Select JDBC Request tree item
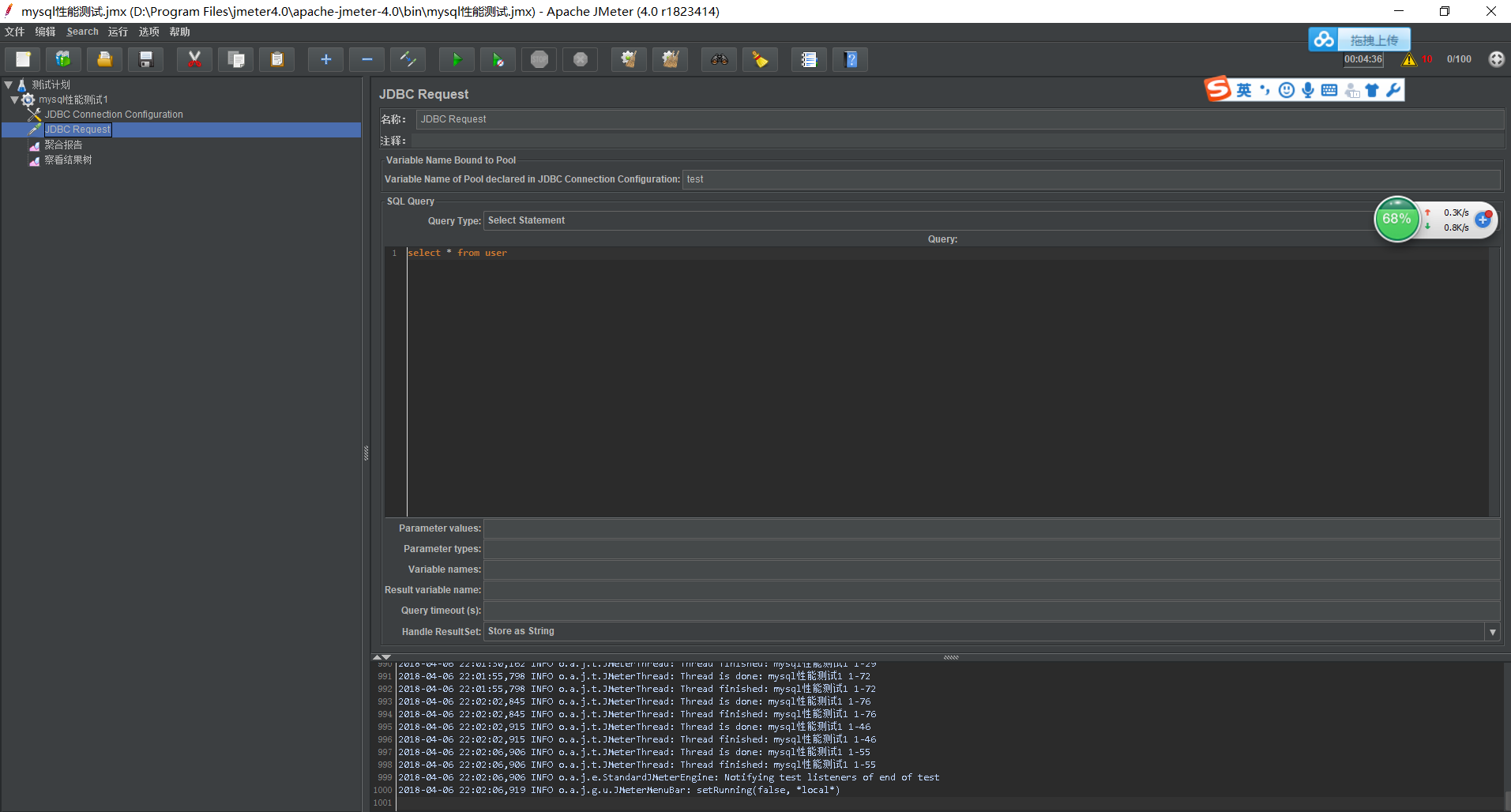 pos(77,130)
